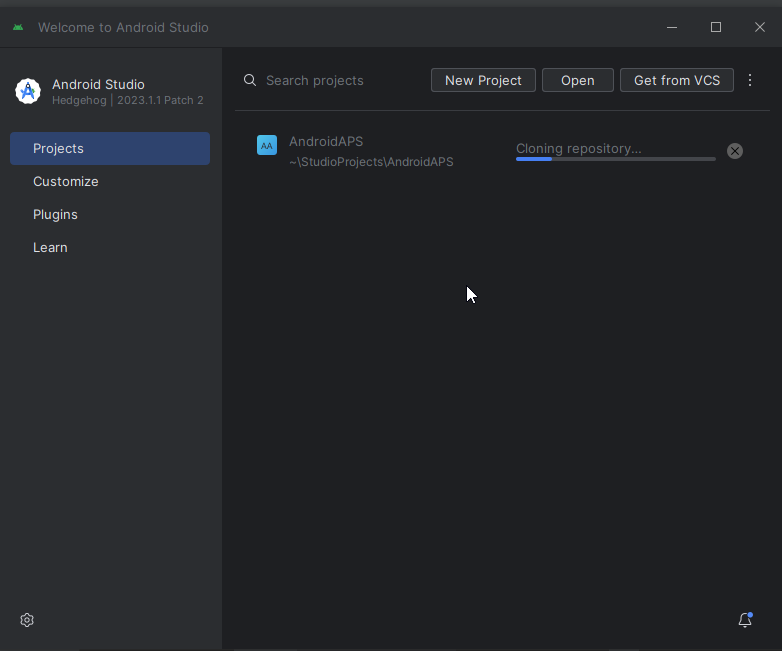Focus the Search projects field
This screenshot has height=651, width=782.
332,80
